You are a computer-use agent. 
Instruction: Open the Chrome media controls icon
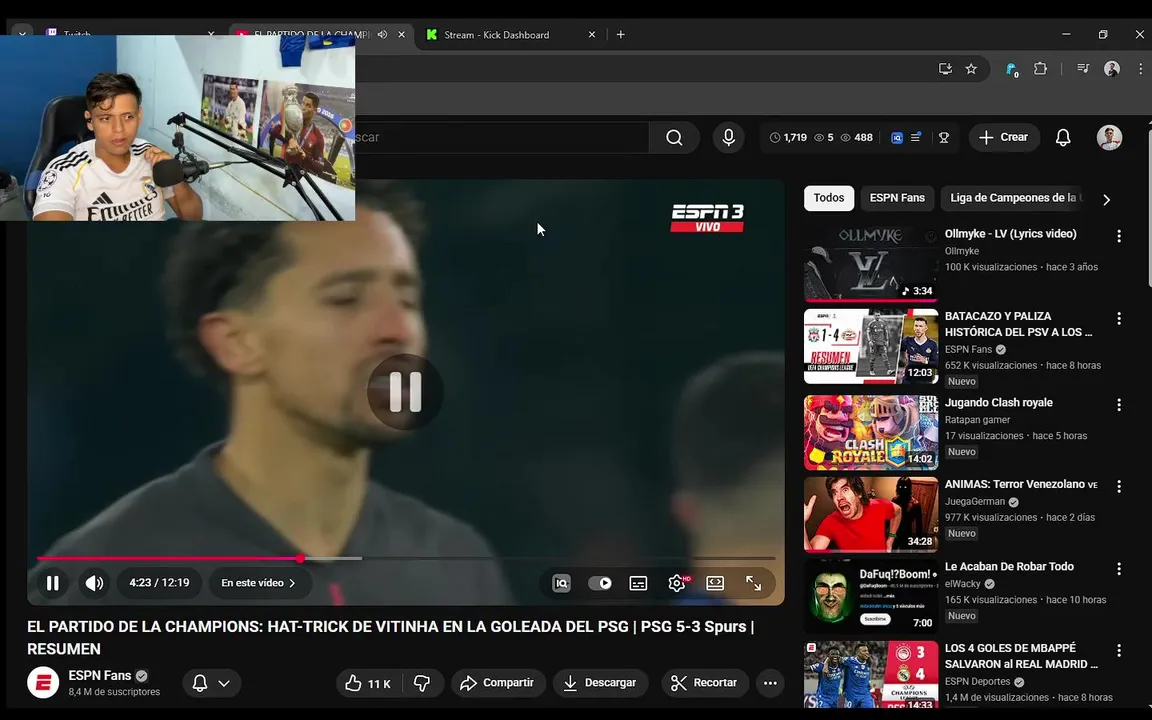pos(1083,69)
